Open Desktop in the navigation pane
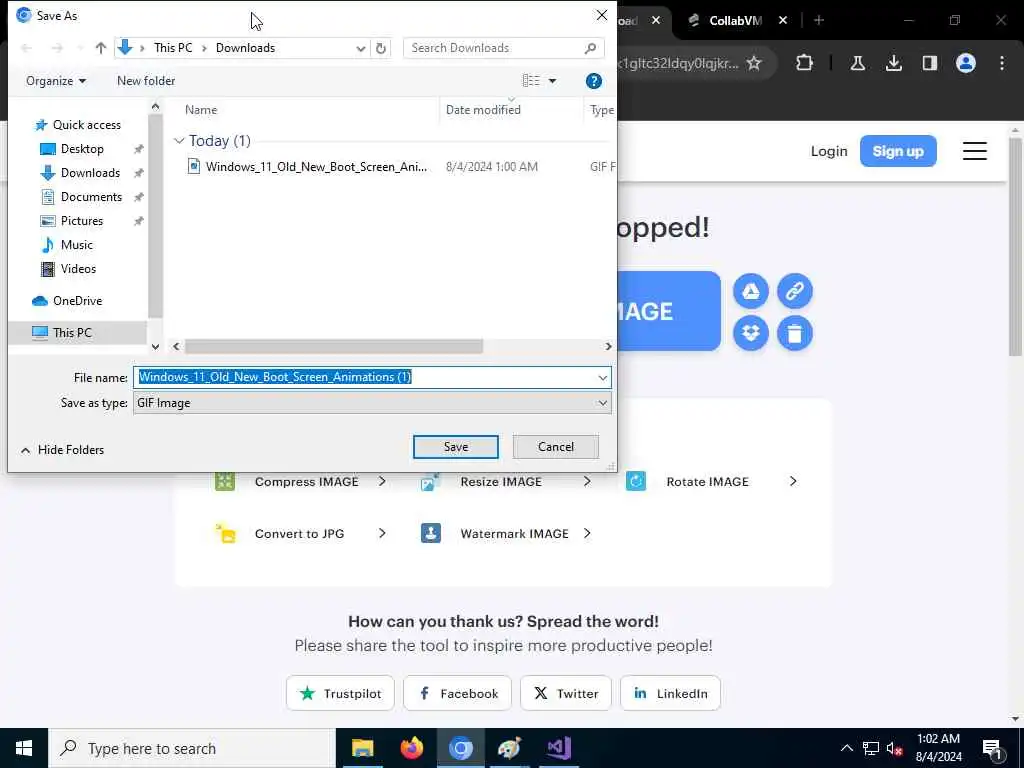Image resolution: width=1024 pixels, height=768 pixels. (x=82, y=149)
